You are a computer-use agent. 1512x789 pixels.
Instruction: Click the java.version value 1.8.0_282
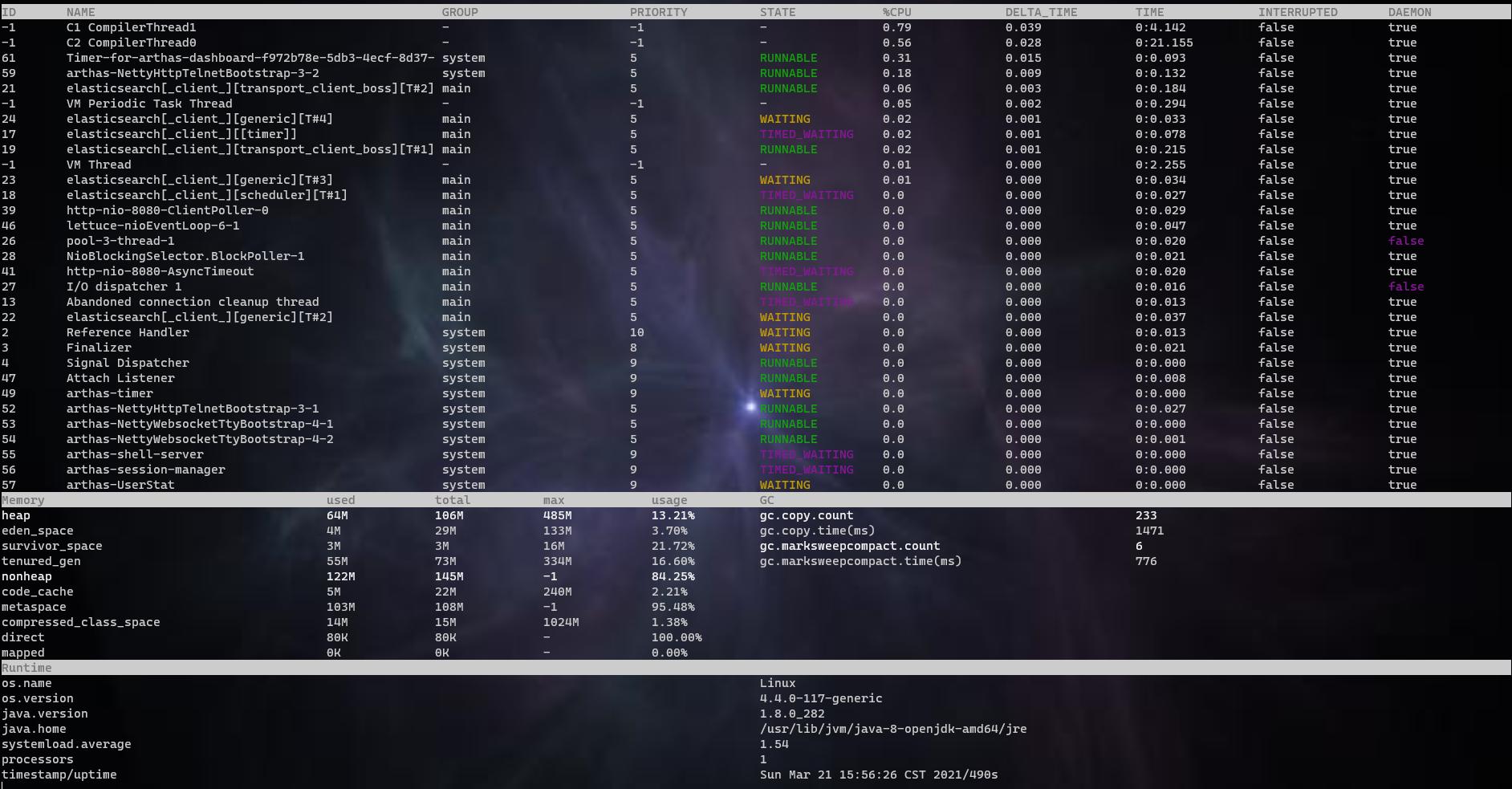[x=792, y=714]
